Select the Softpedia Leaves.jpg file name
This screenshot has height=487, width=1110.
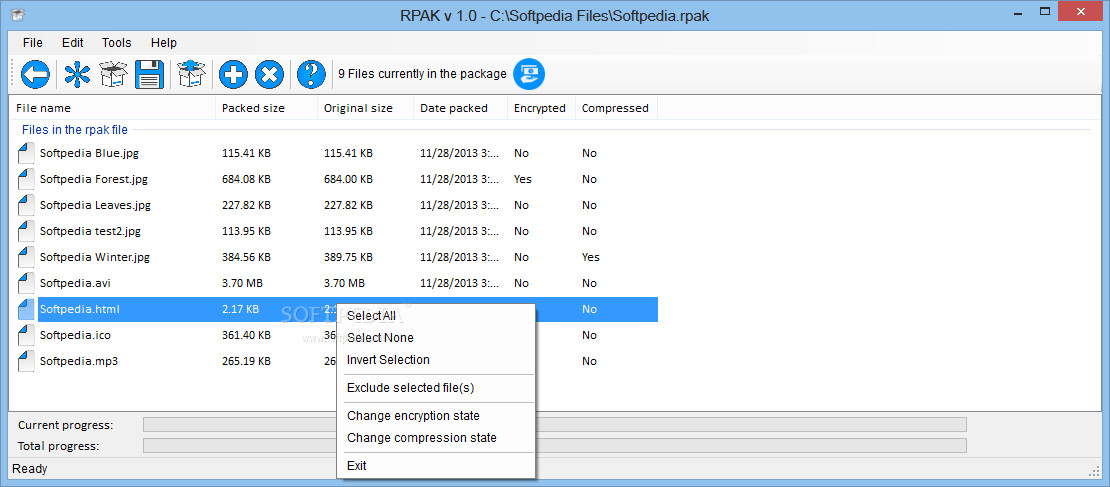click(95, 205)
